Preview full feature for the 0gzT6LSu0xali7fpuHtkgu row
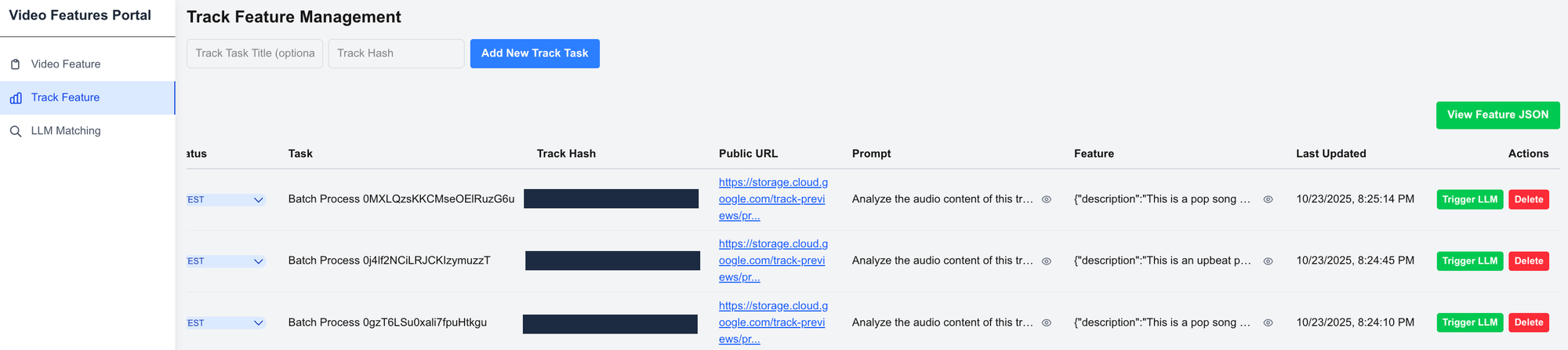This screenshot has height=350, width=1568. [x=1268, y=323]
